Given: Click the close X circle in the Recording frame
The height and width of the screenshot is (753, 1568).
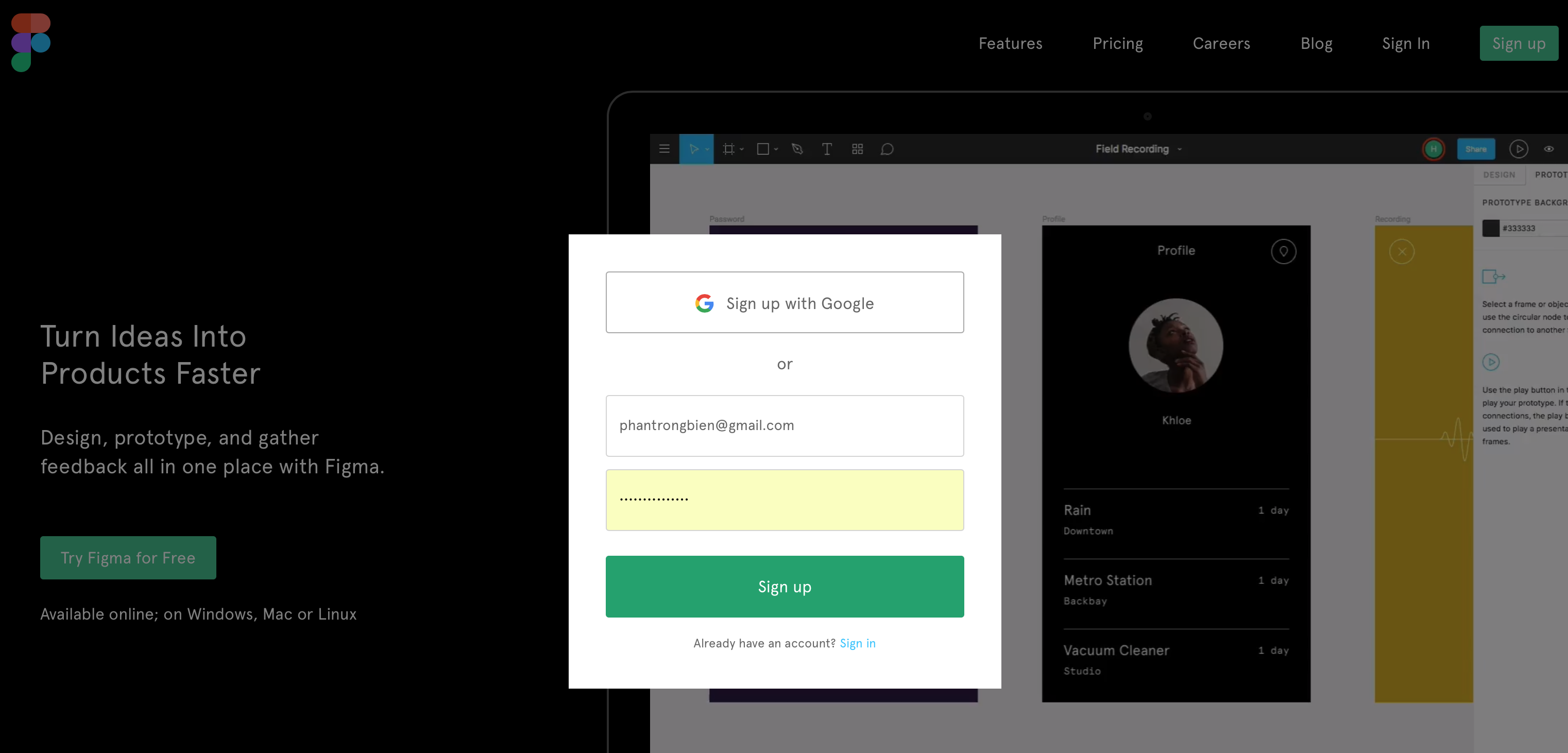Looking at the screenshot, I should [x=1401, y=251].
